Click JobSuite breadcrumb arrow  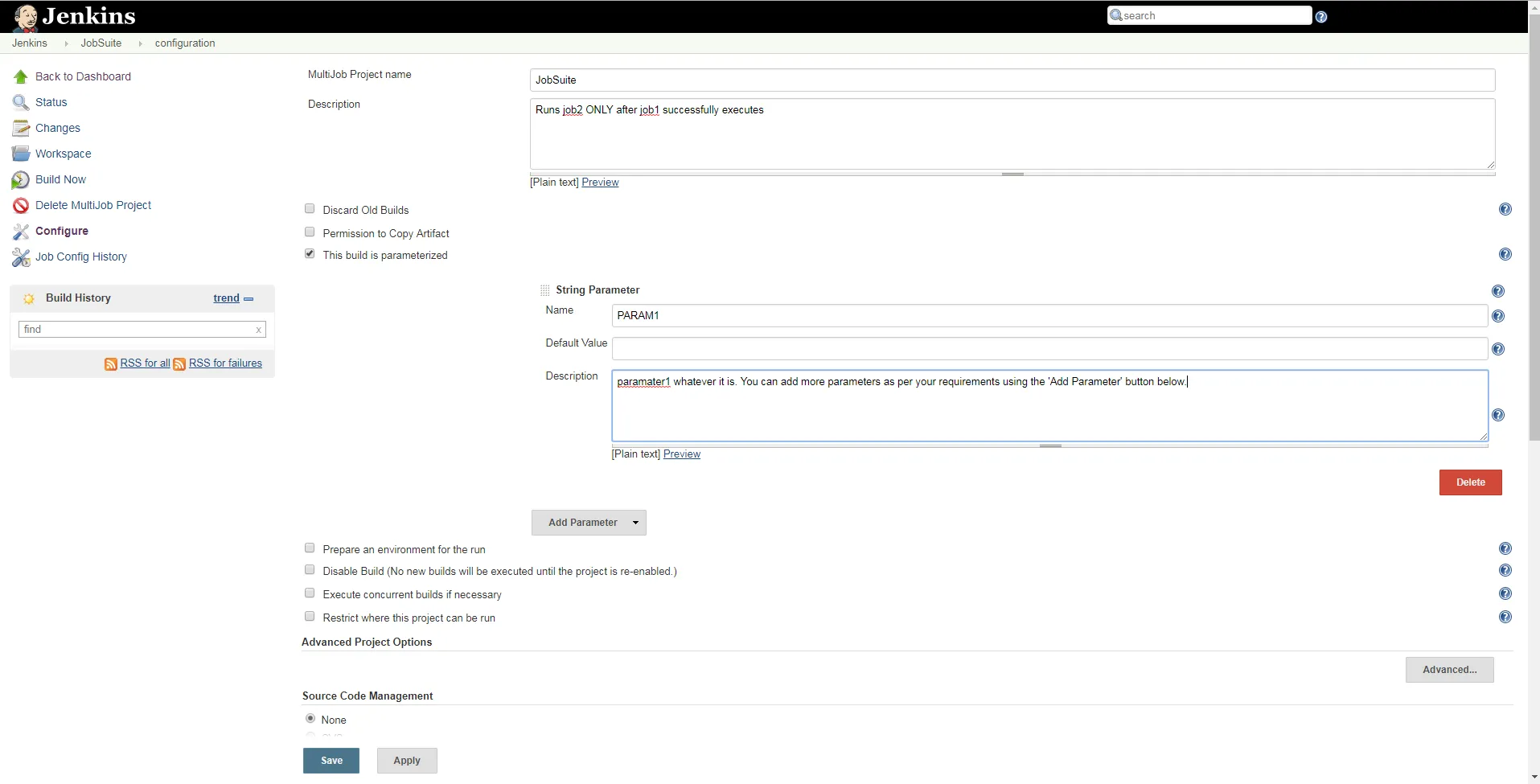click(x=140, y=43)
